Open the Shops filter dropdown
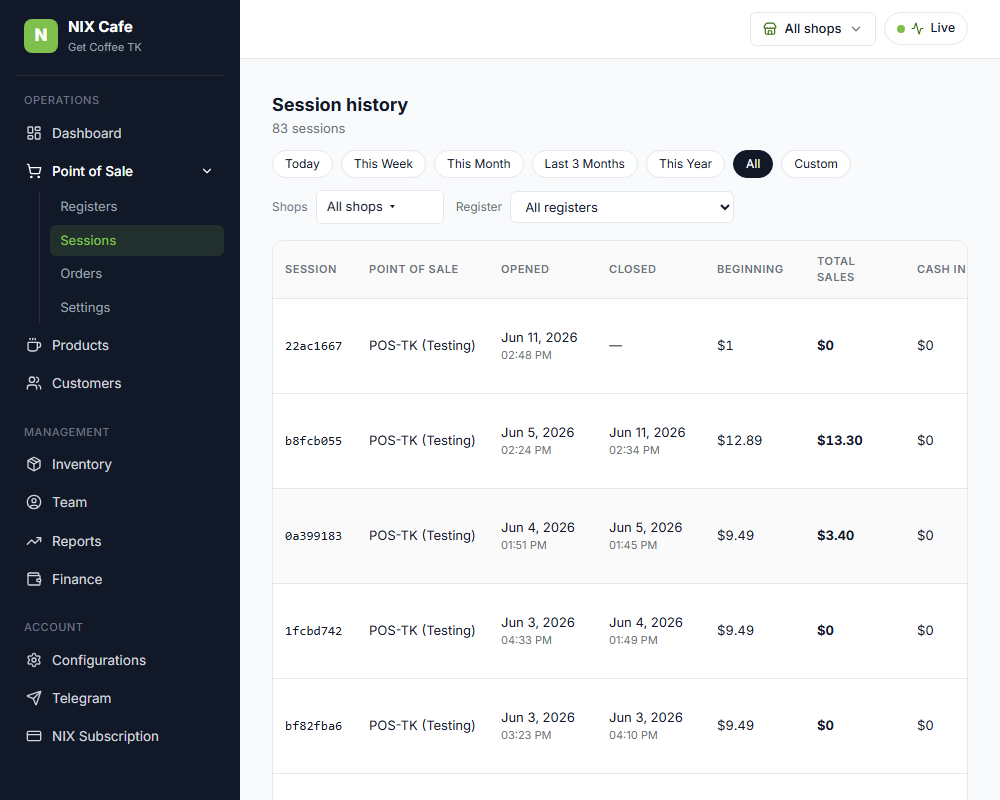The height and width of the screenshot is (800, 1000). (379, 207)
